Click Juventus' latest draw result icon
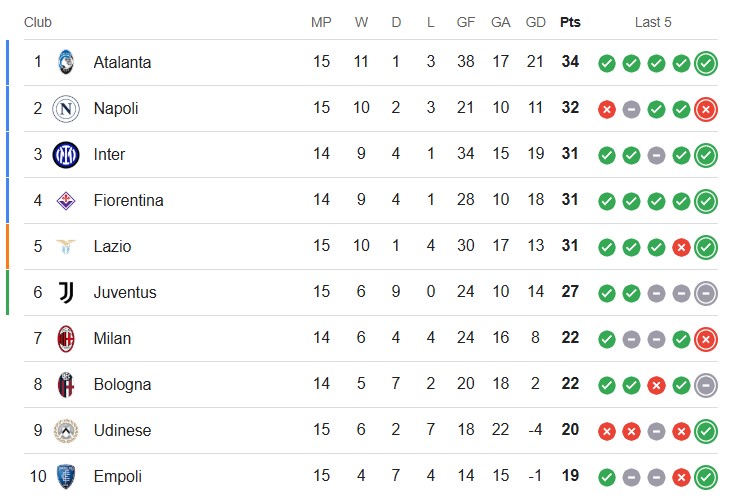Image resolution: width=736 pixels, height=498 pixels. pyautogui.click(x=706, y=294)
